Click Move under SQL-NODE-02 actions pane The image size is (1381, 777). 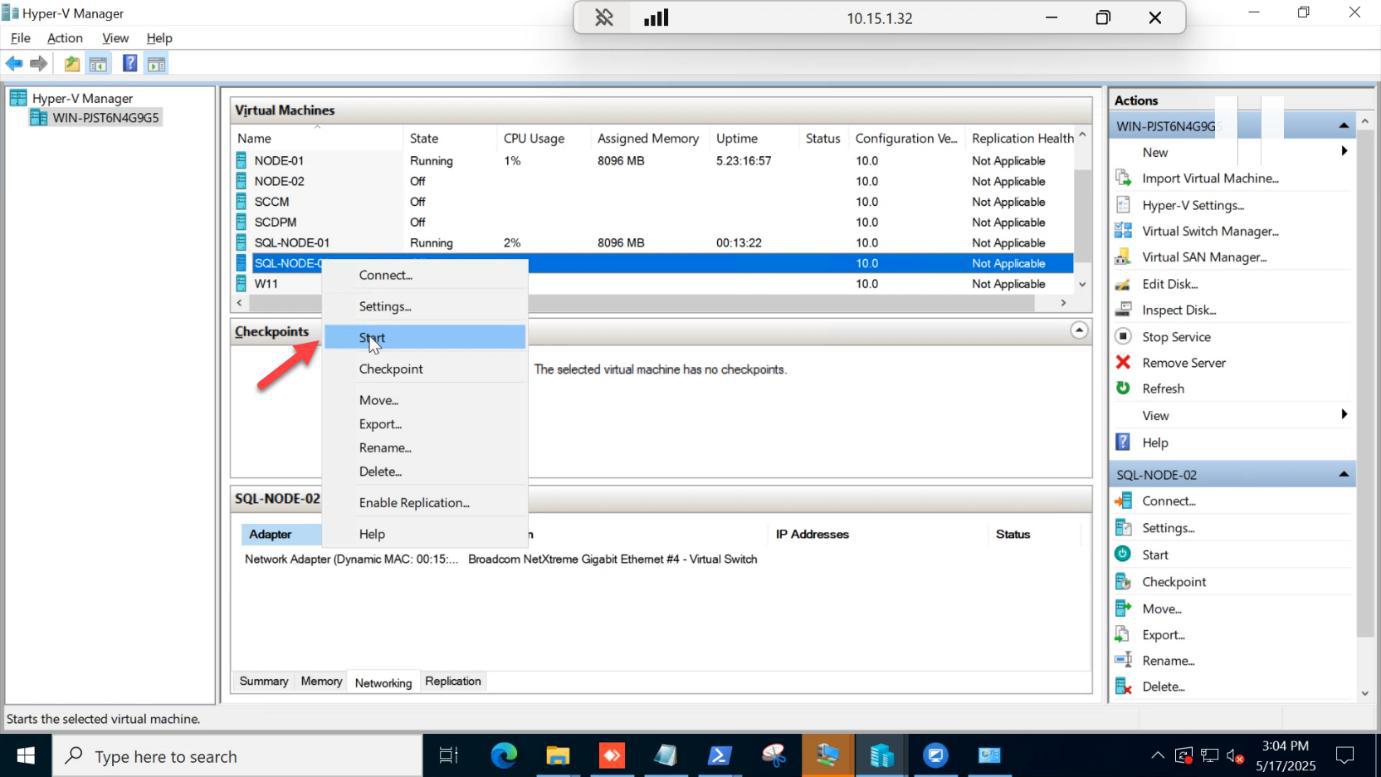(x=1161, y=609)
